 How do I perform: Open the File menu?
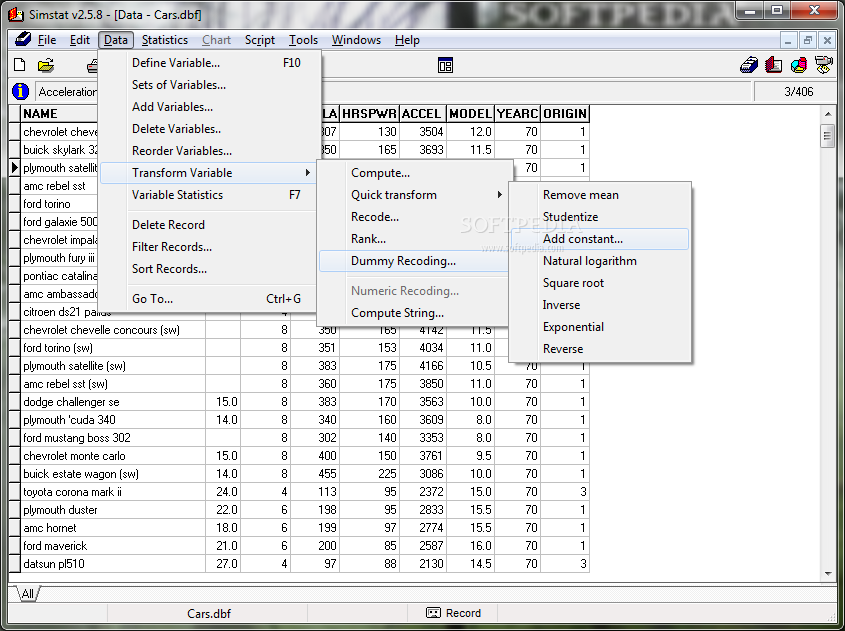coord(47,40)
